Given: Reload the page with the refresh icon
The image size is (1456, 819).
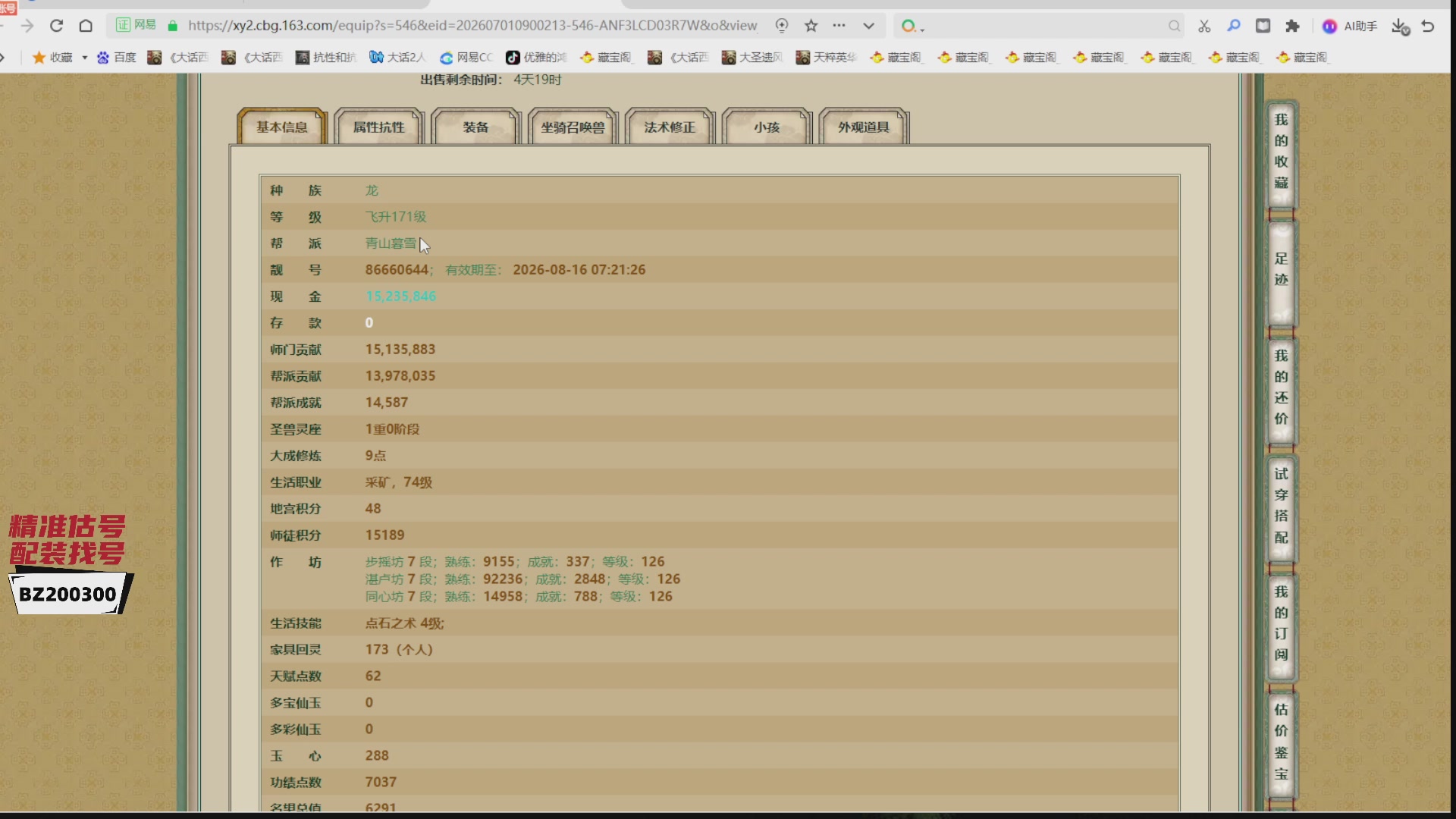Looking at the screenshot, I should tap(56, 26).
